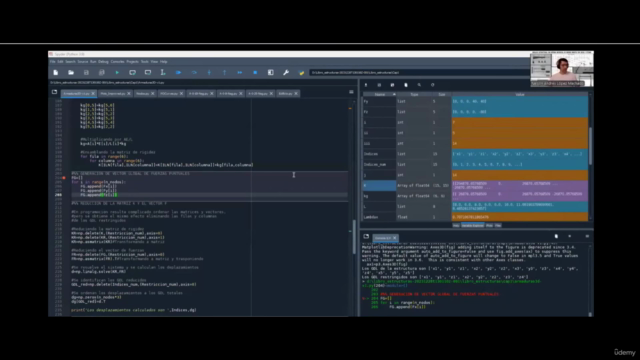Click the Open file folder icon
Viewport: 640px width, 360px height.
(71, 73)
